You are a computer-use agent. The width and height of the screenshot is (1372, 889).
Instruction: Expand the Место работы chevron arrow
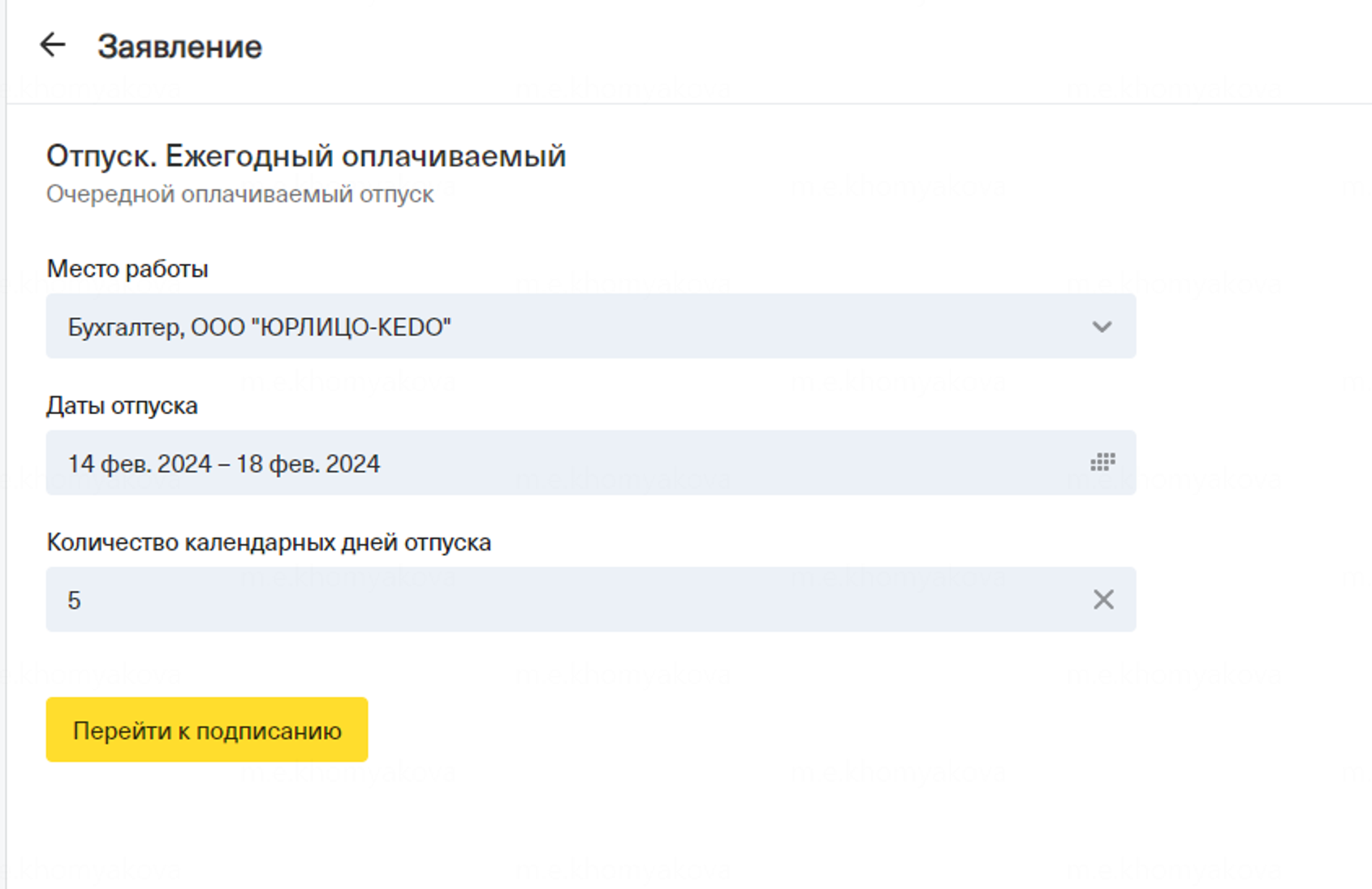click(x=1101, y=326)
